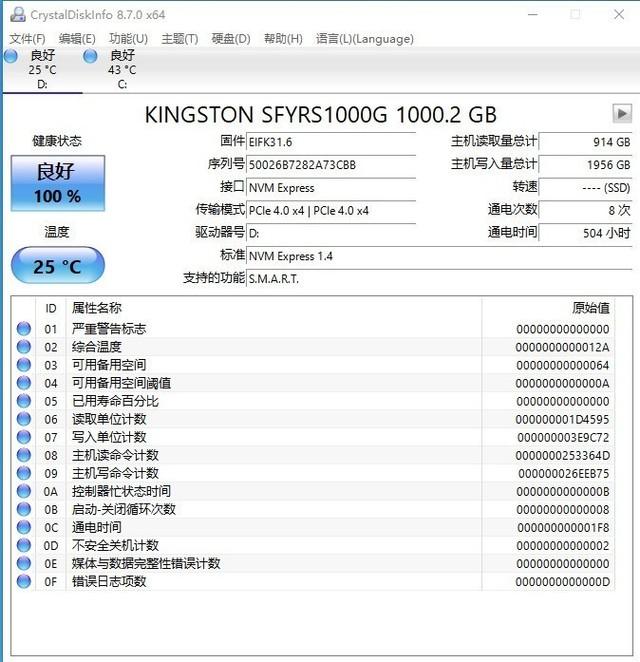This screenshot has height=662, width=640.
Task: Click the 良好 100 % health status button
Action: coord(58,183)
